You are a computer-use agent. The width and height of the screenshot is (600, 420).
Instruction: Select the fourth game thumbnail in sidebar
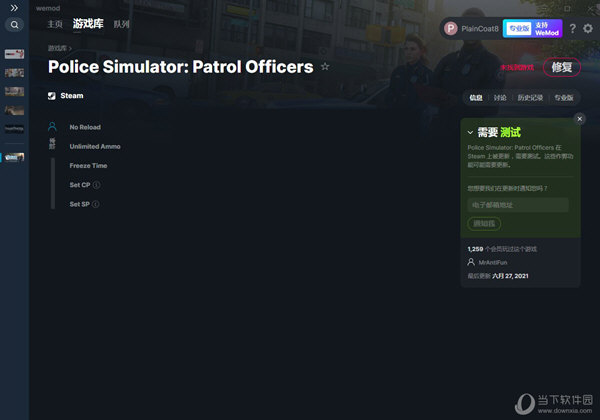(x=14, y=110)
